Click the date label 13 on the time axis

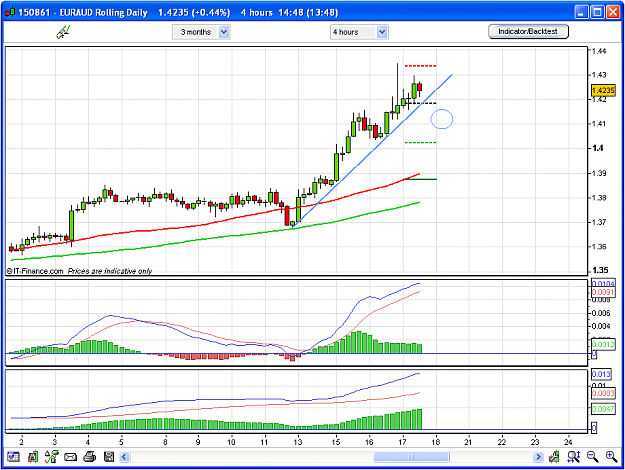pyautogui.click(x=298, y=442)
